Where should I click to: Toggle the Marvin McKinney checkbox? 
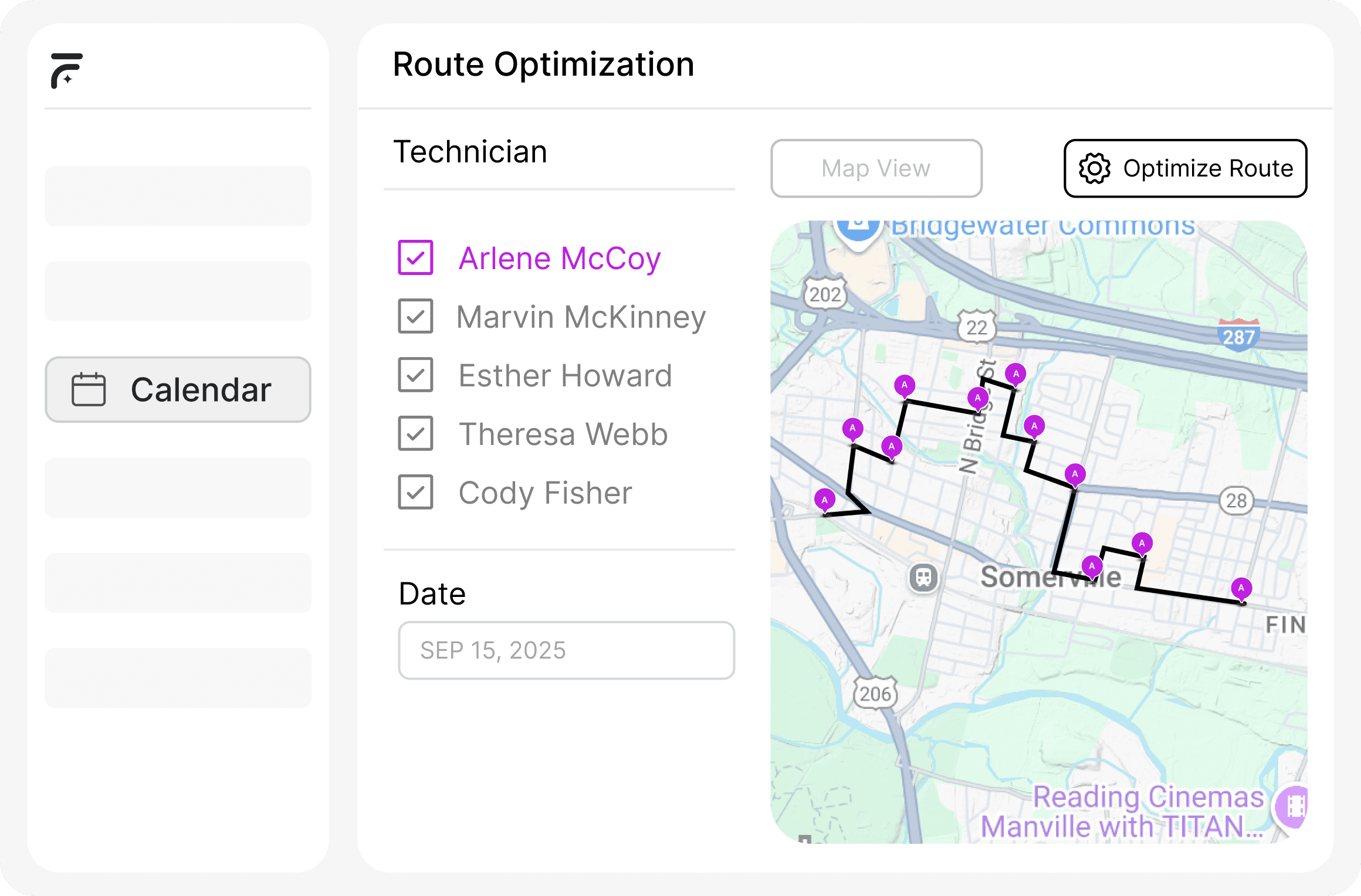(x=415, y=316)
